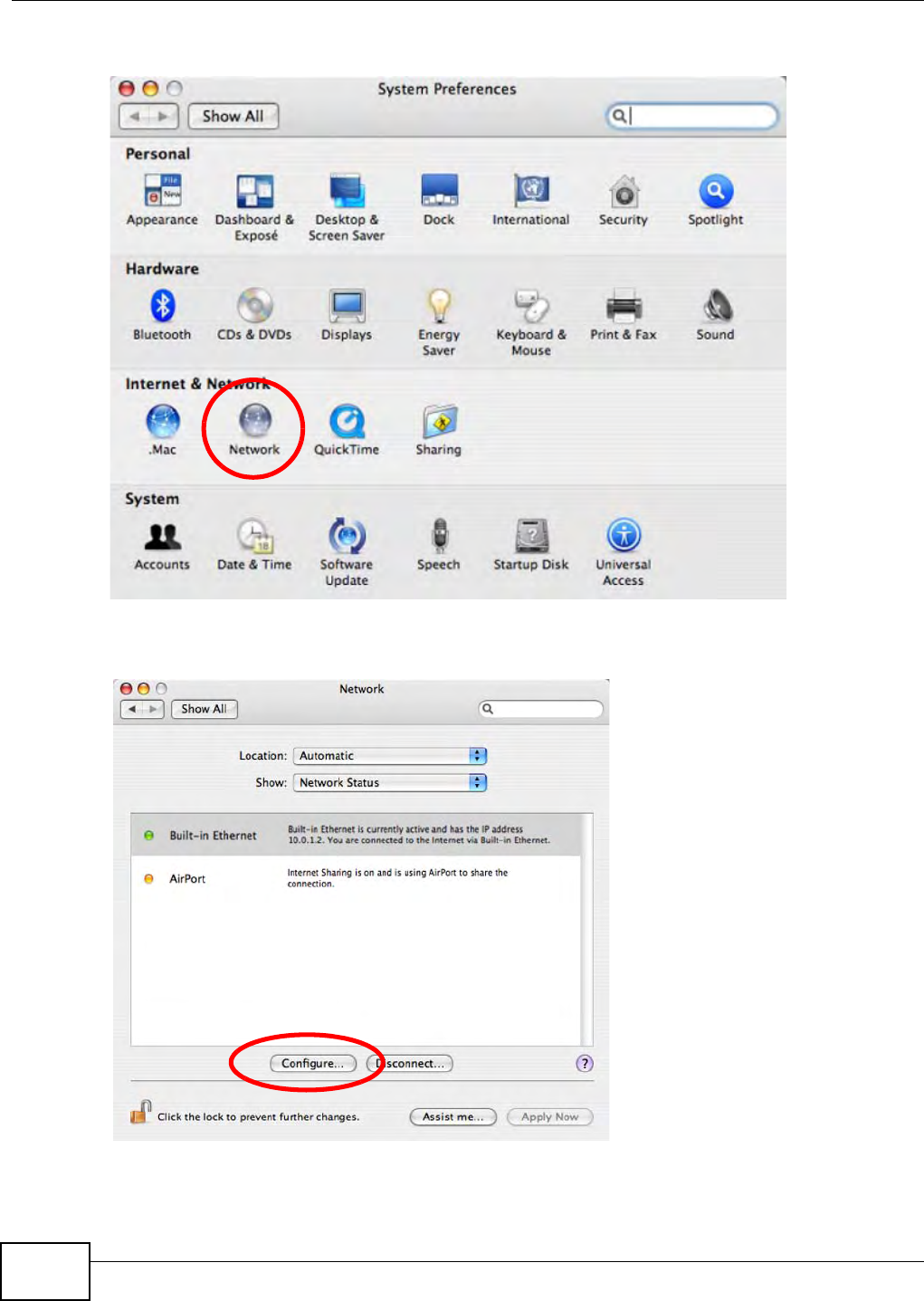Open Dashboard & Exposé preferences
924x1301 pixels.
pos(255,208)
